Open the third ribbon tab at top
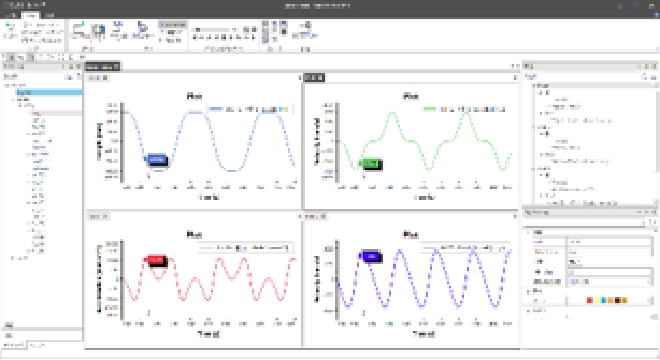The height and width of the screenshot is (360, 660). pos(50,15)
